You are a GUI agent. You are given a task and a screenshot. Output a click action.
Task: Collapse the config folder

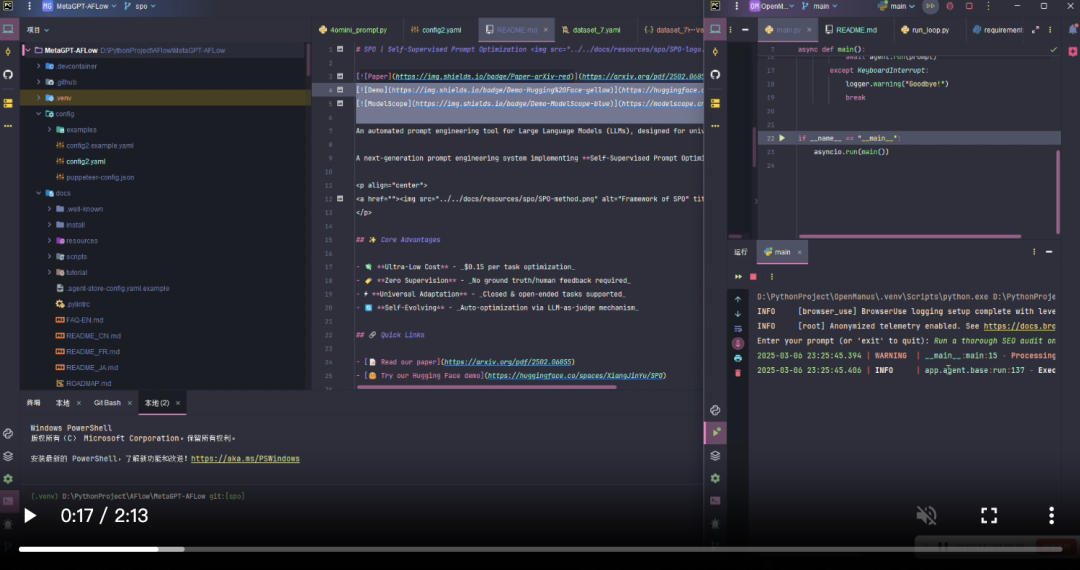click(x=39, y=114)
